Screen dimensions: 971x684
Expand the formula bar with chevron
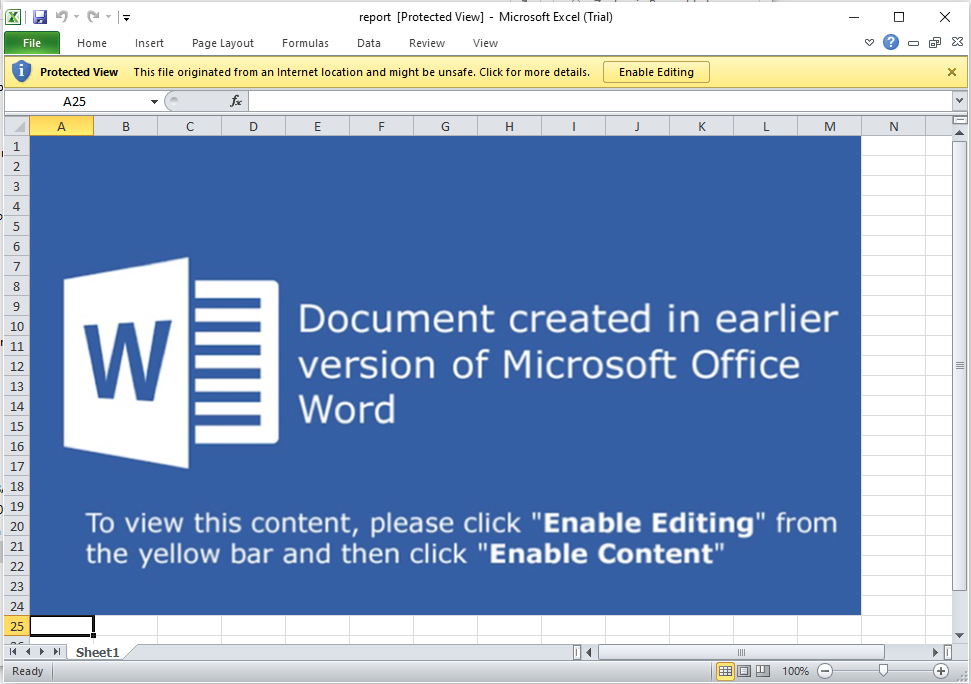click(x=959, y=100)
